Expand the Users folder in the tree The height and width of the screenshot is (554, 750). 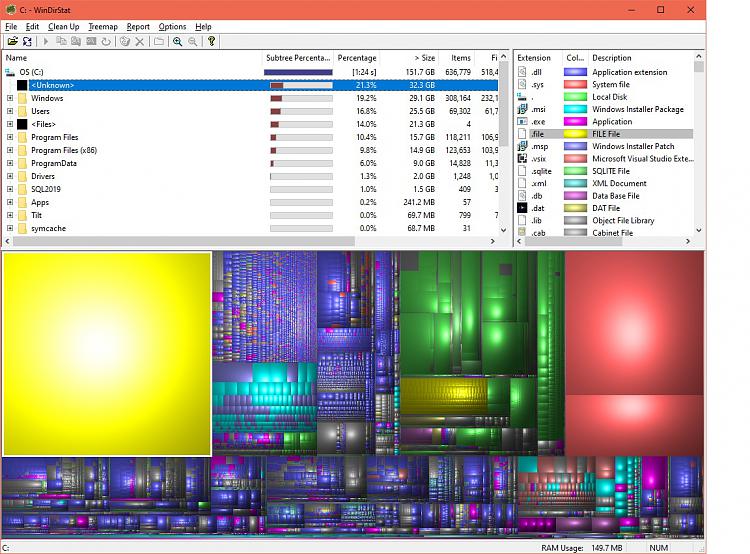click(10, 111)
